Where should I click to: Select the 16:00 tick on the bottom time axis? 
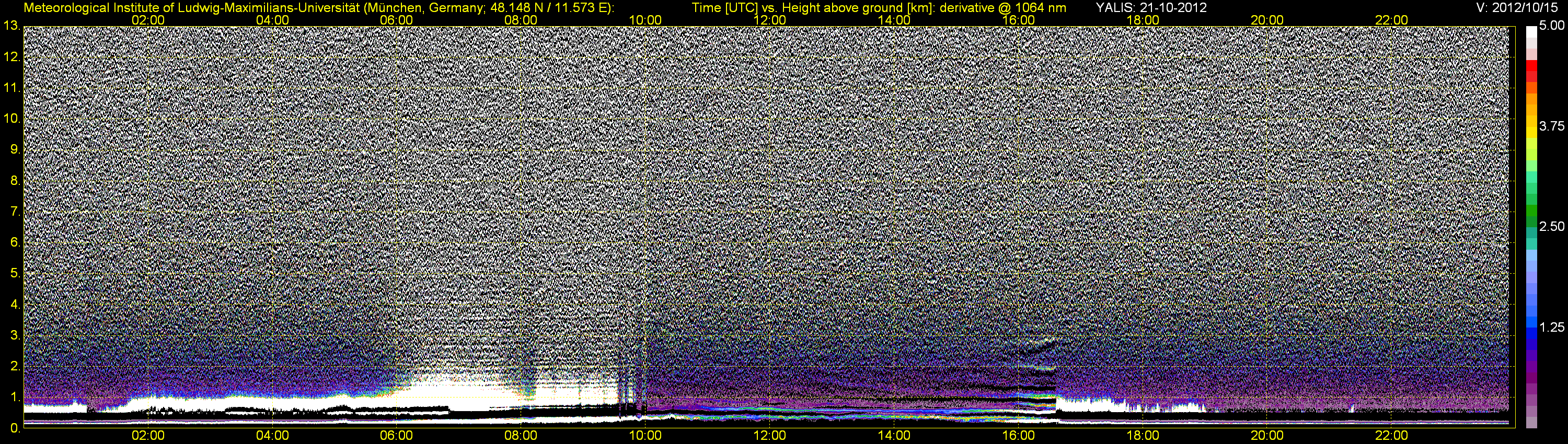(x=1018, y=436)
